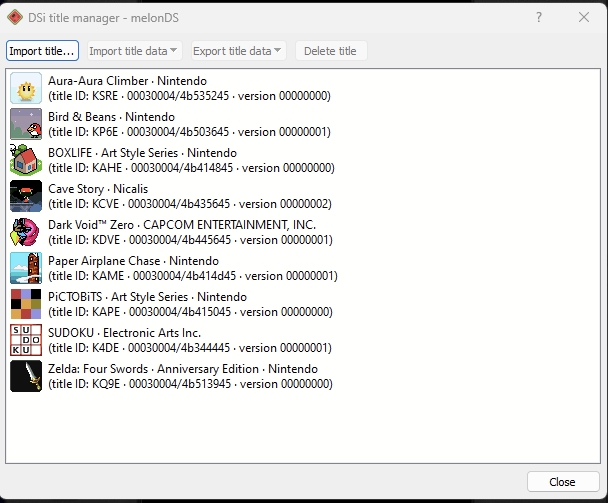The image size is (608, 503).
Task: Click the Zelda Four Swords icon
Action: (25, 376)
